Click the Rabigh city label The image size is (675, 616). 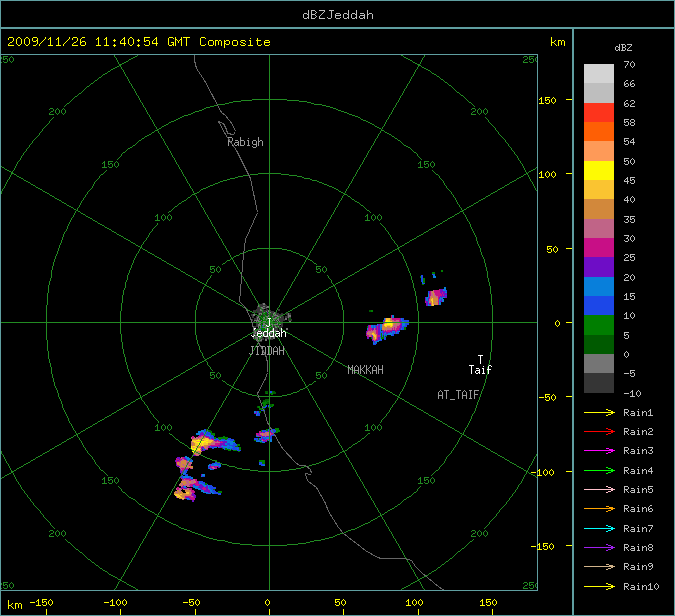[x=245, y=142]
